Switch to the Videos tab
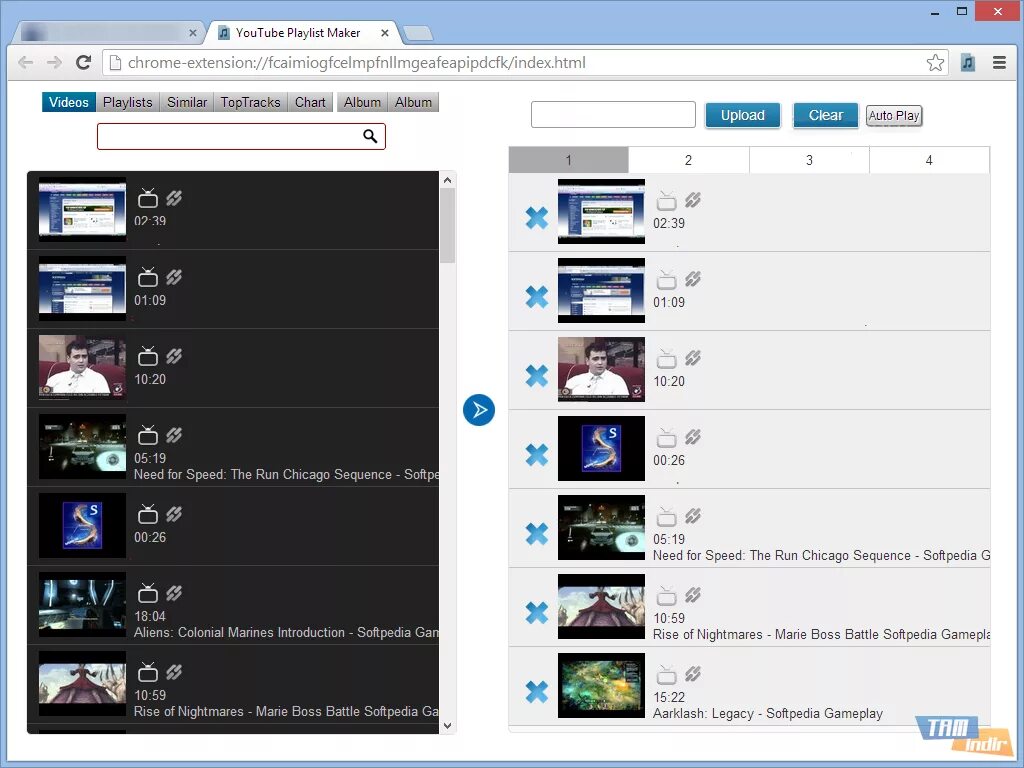 coord(69,103)
